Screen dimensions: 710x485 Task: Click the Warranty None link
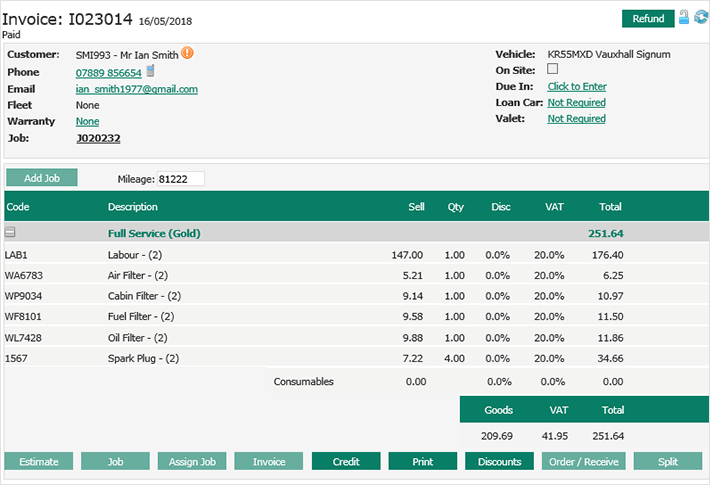[87, 121]
